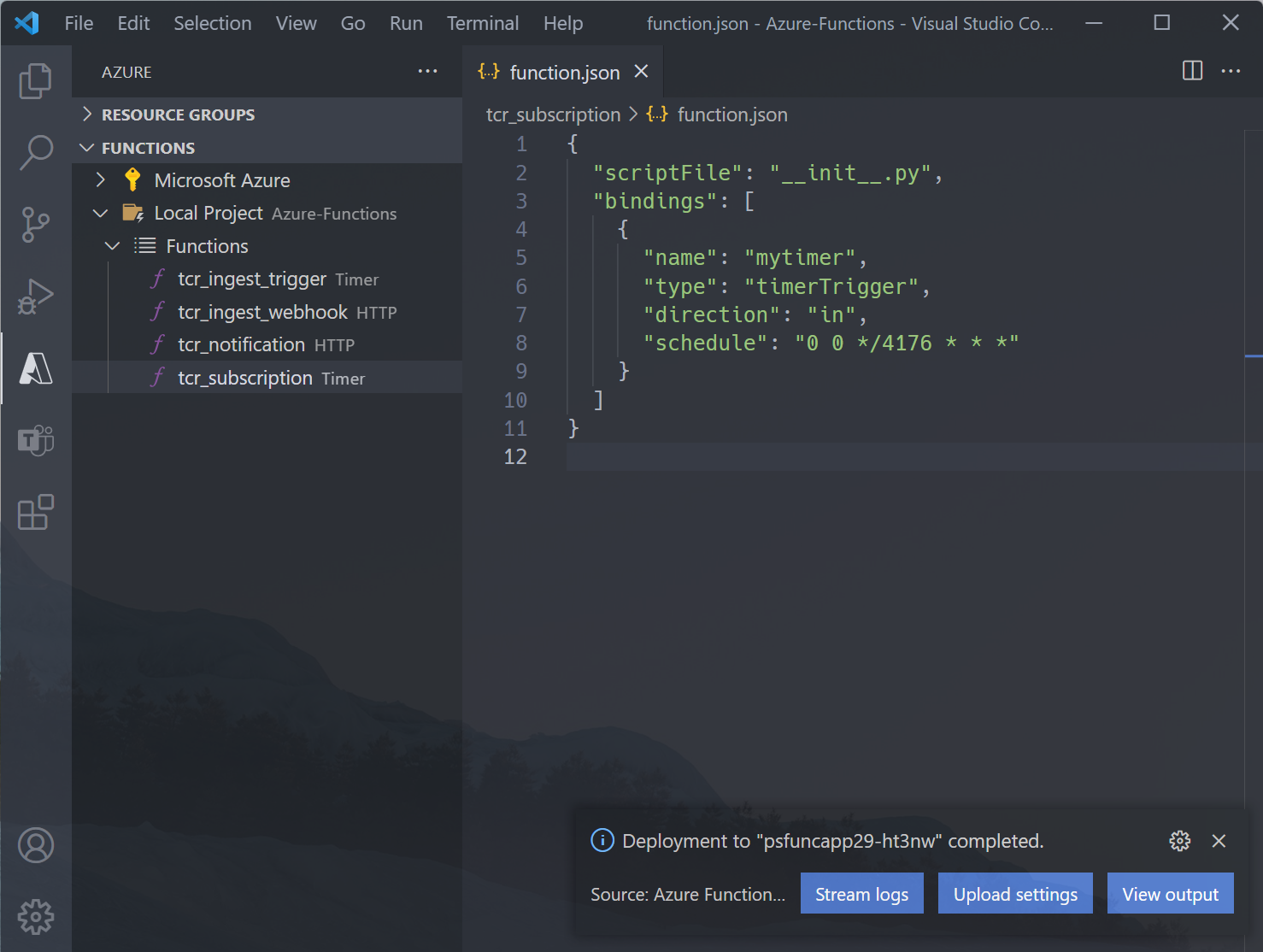The image size is (1263, 952).
Task: Close the function.json tab
Action: [x=641, y=72]
